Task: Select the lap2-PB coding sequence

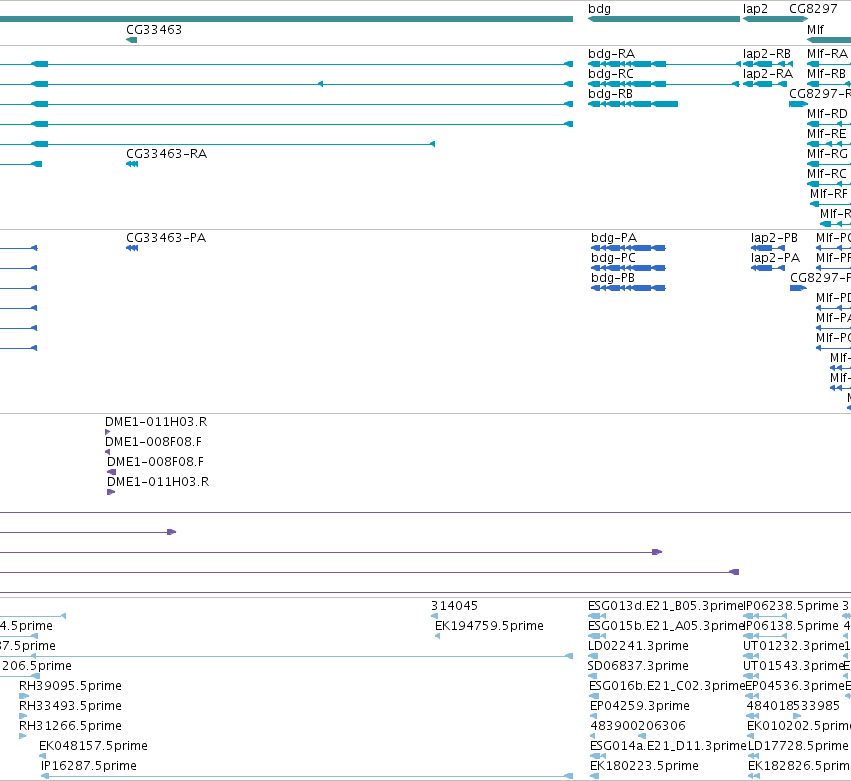Action: 768,248
